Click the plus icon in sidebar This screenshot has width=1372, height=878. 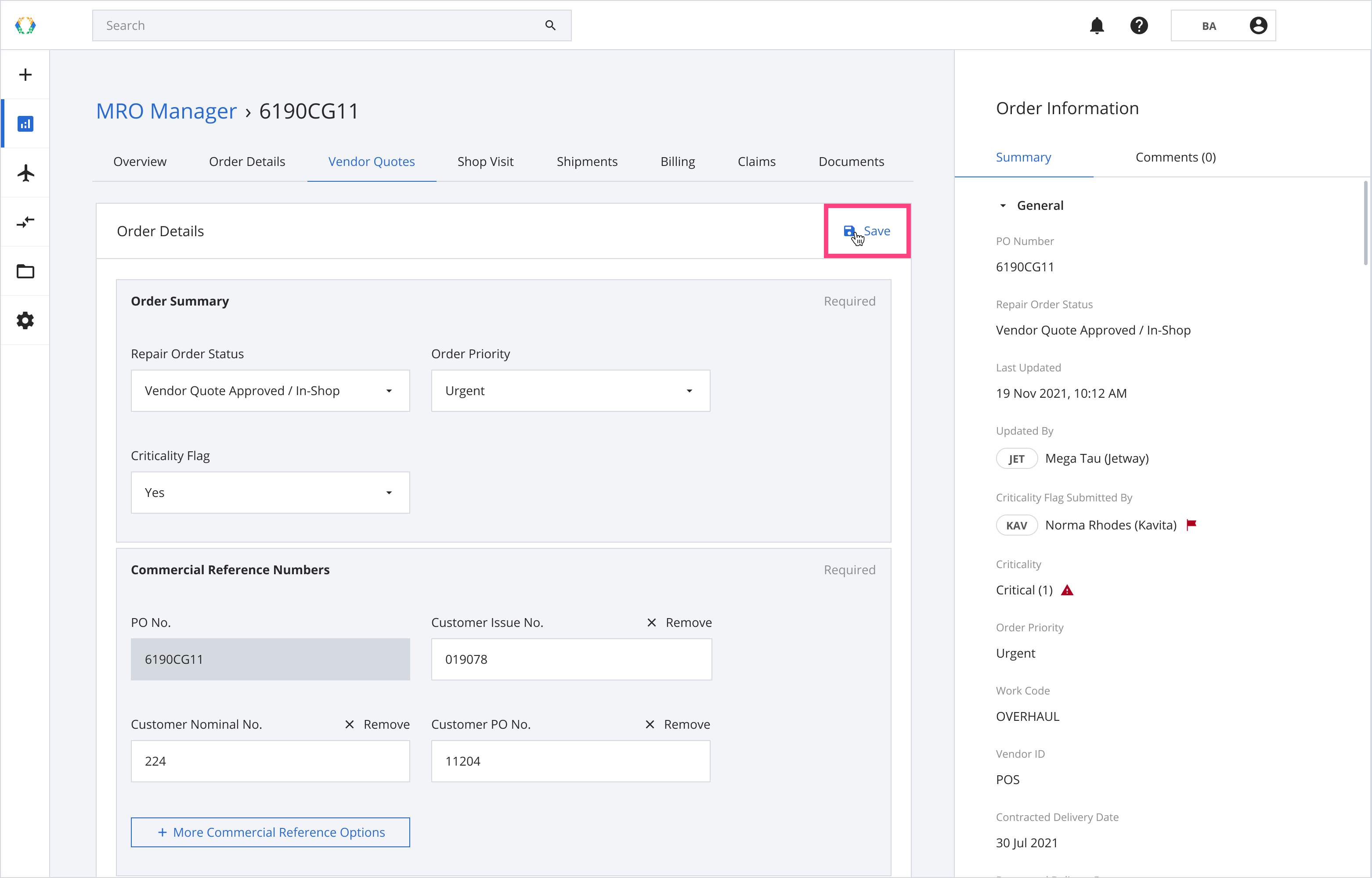tap(25, 75)
